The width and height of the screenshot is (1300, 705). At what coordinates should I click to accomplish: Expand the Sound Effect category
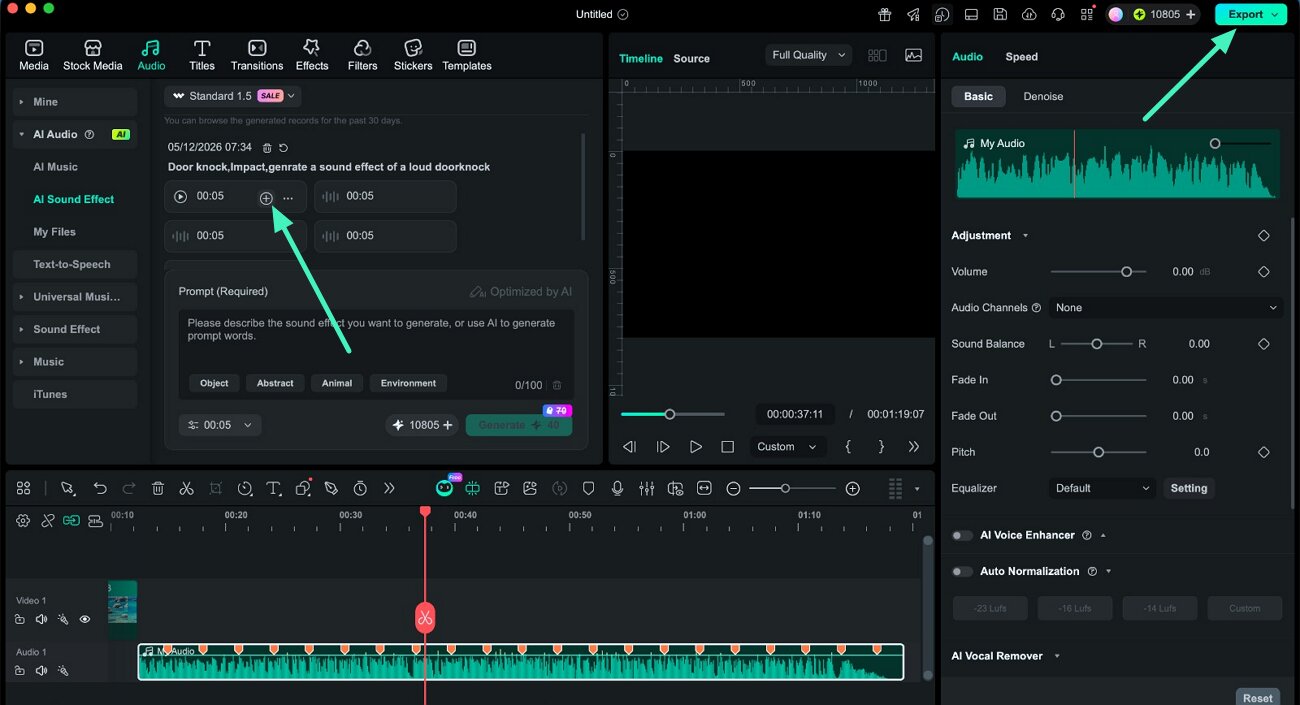pyautogui.click(x=75, y=329)
